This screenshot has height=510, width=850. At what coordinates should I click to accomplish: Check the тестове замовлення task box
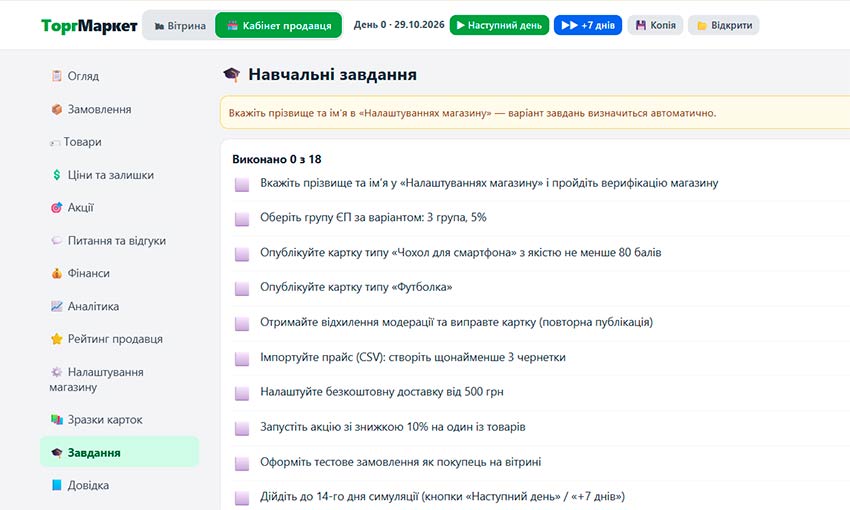[x=242, y=463]
